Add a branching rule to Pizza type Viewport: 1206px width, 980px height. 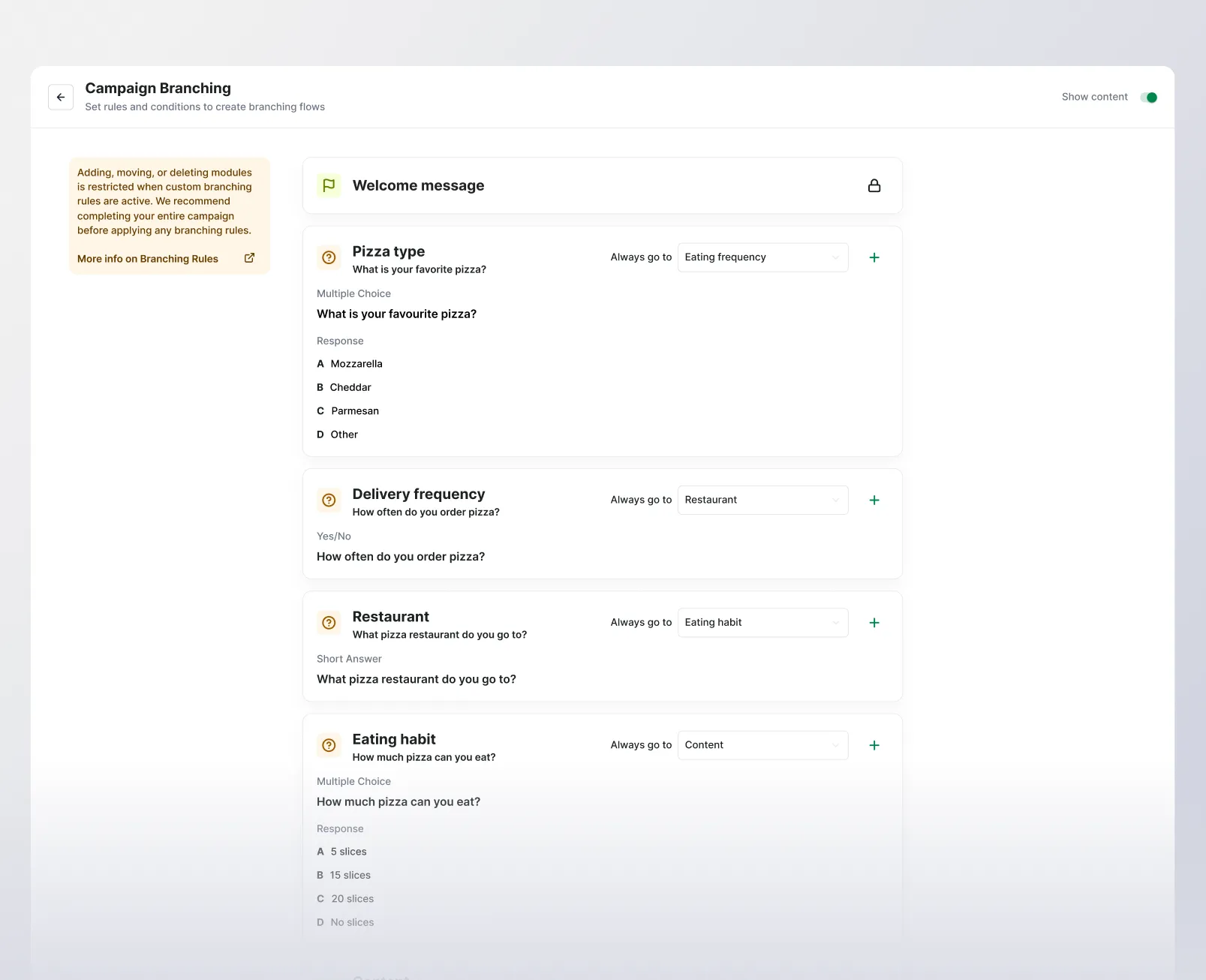874,257
